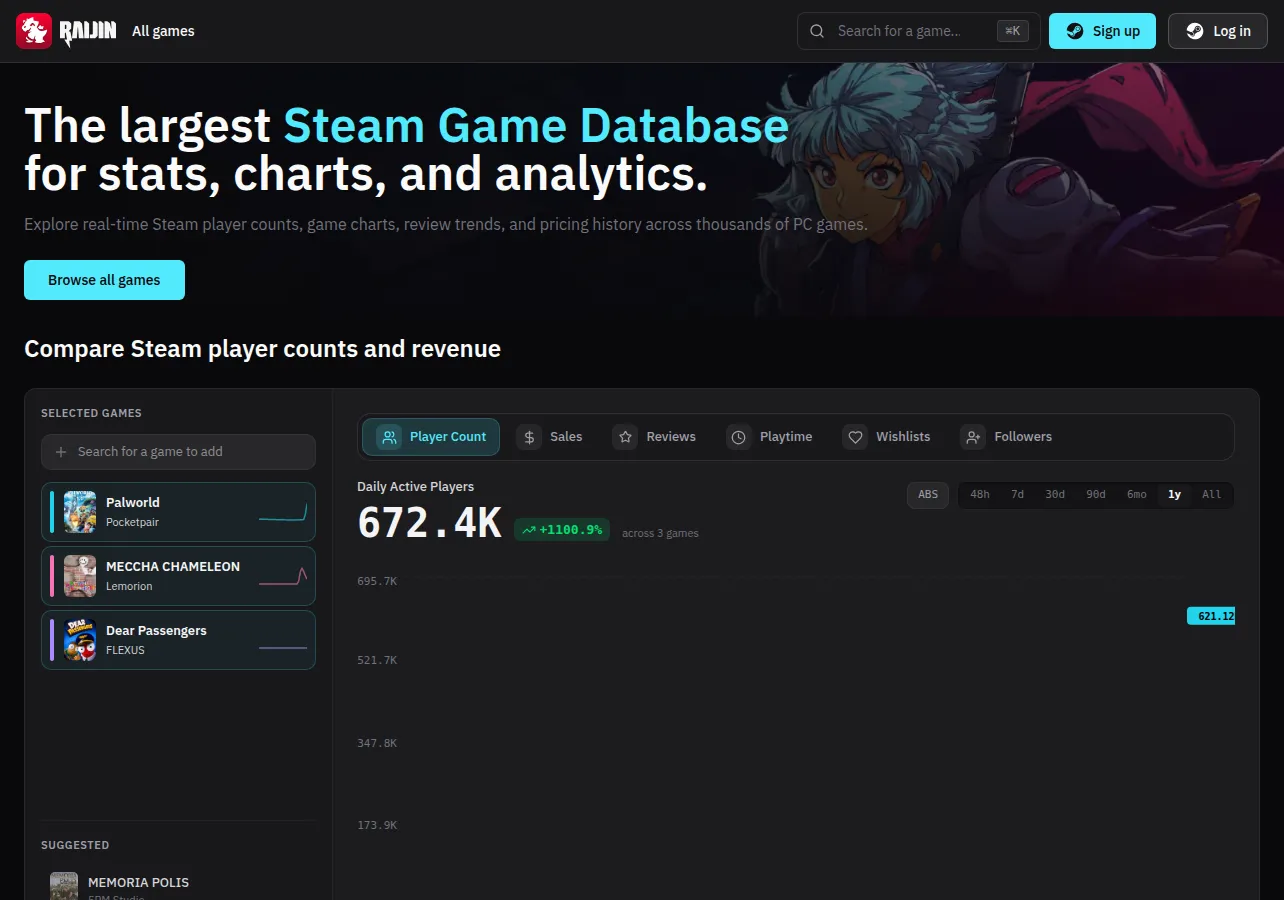1284x900 pixels.
Task: Click the Dear Passengers purple color bar
Action: pyautogui.click(x=52, y=640)
